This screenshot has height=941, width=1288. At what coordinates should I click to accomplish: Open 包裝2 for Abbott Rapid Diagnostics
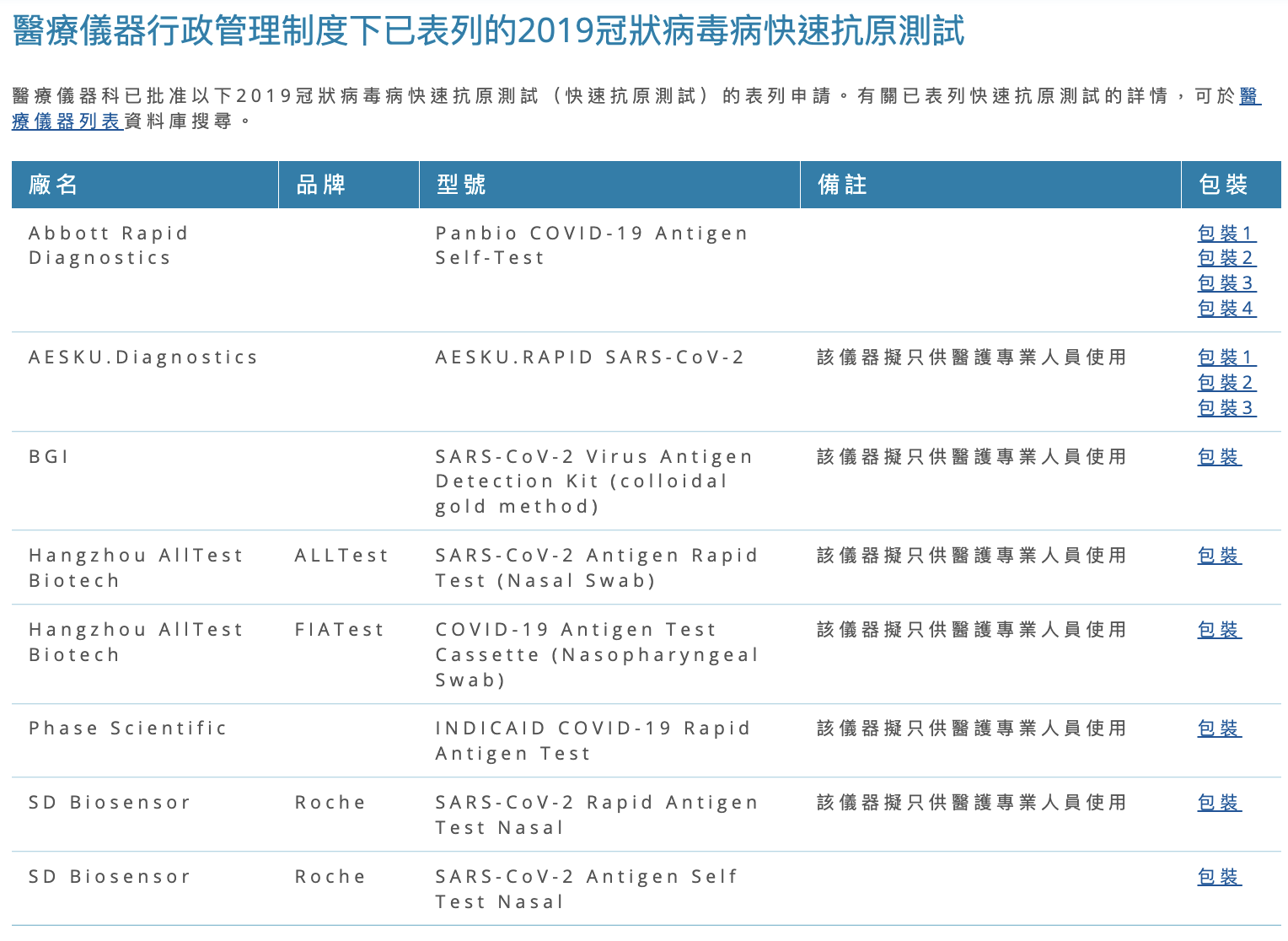(1226, 259)
